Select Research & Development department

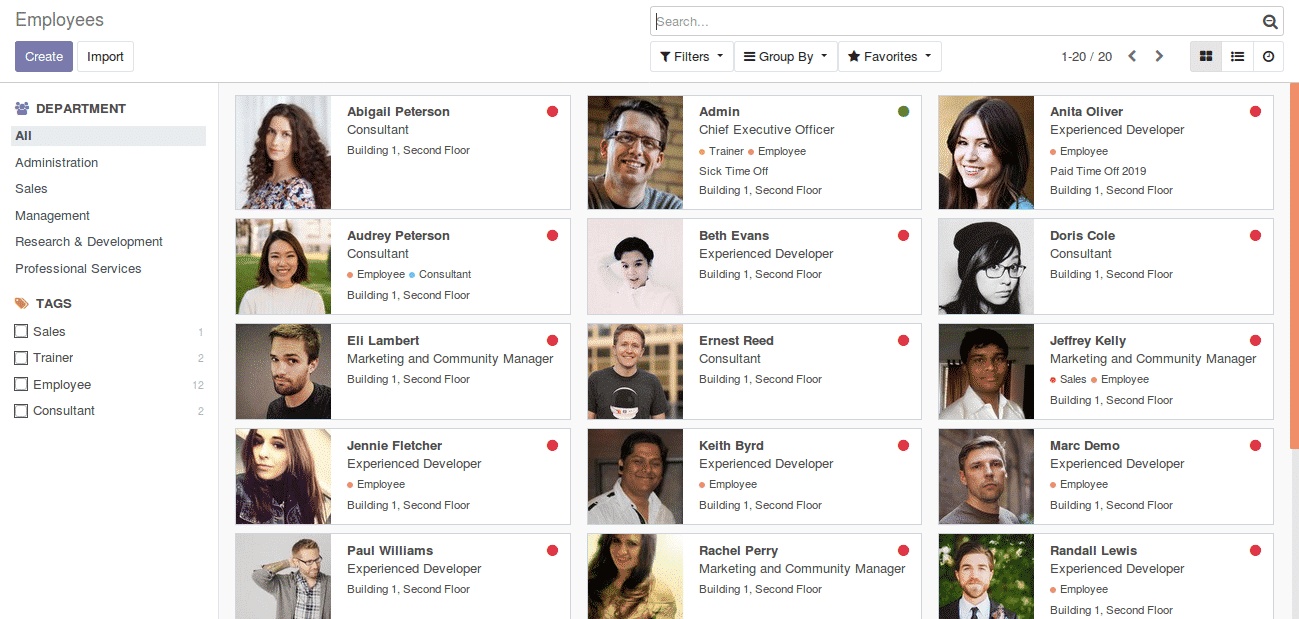pos(89,242)
